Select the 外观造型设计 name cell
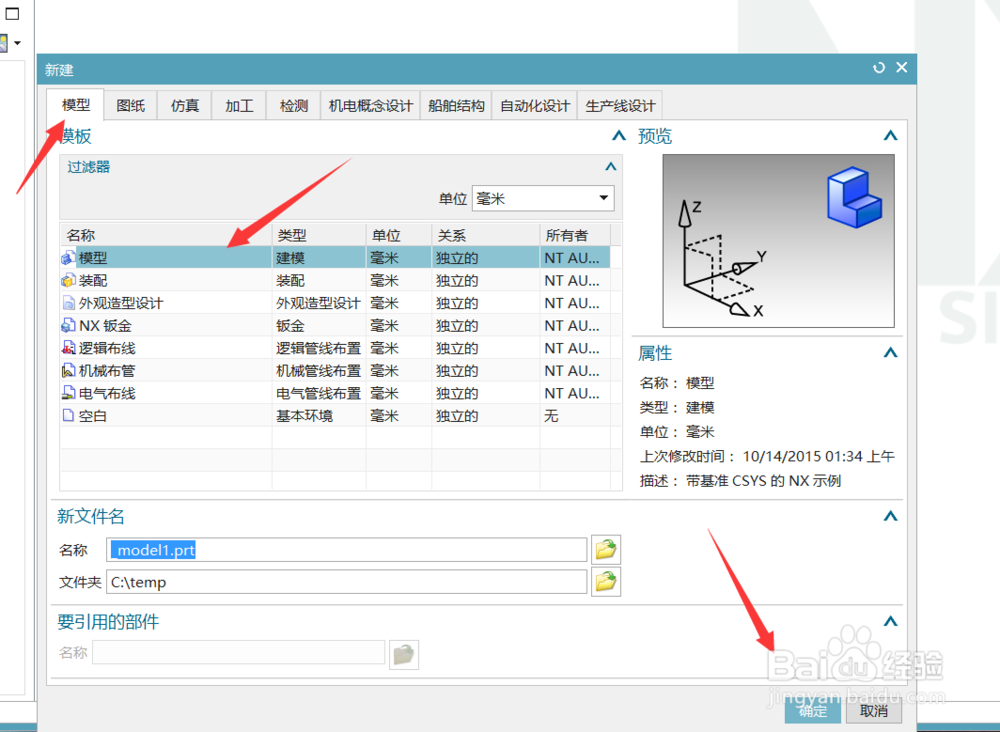 pyautogui.click(x=121, y=303)
